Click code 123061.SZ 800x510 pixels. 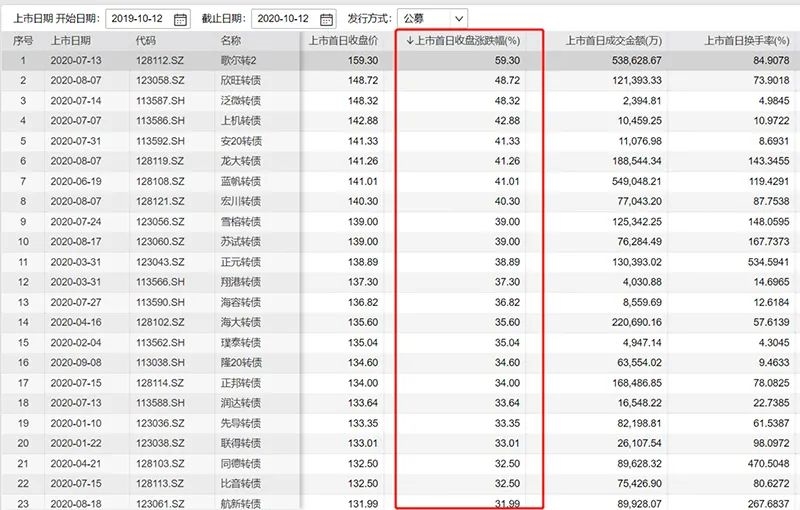pyautogui.click(x=160, y=503)
